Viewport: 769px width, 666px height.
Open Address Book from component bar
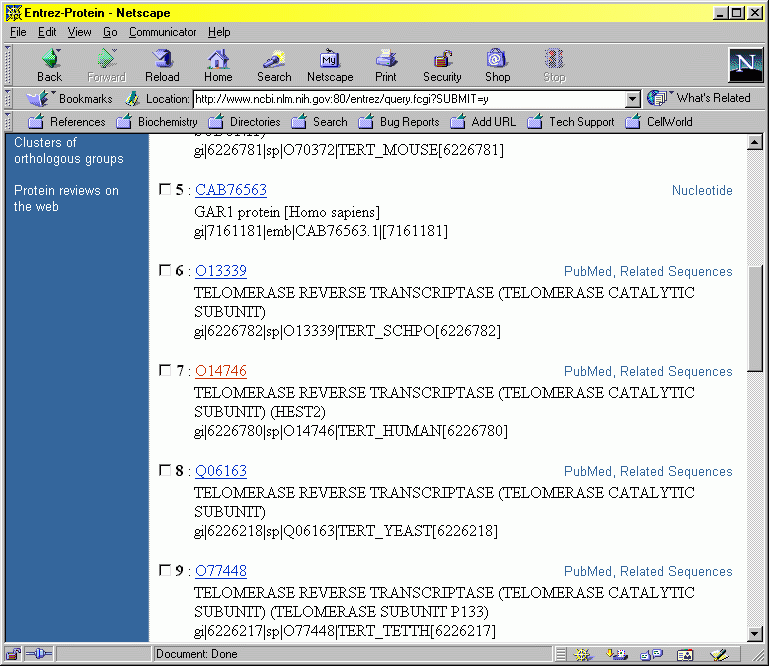(x=685, y=654)
